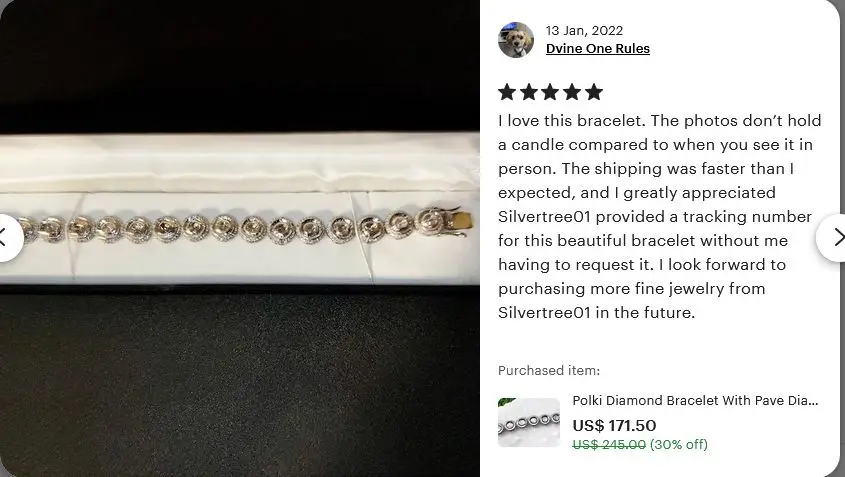Go to the previous review photo

click(6, 238)
